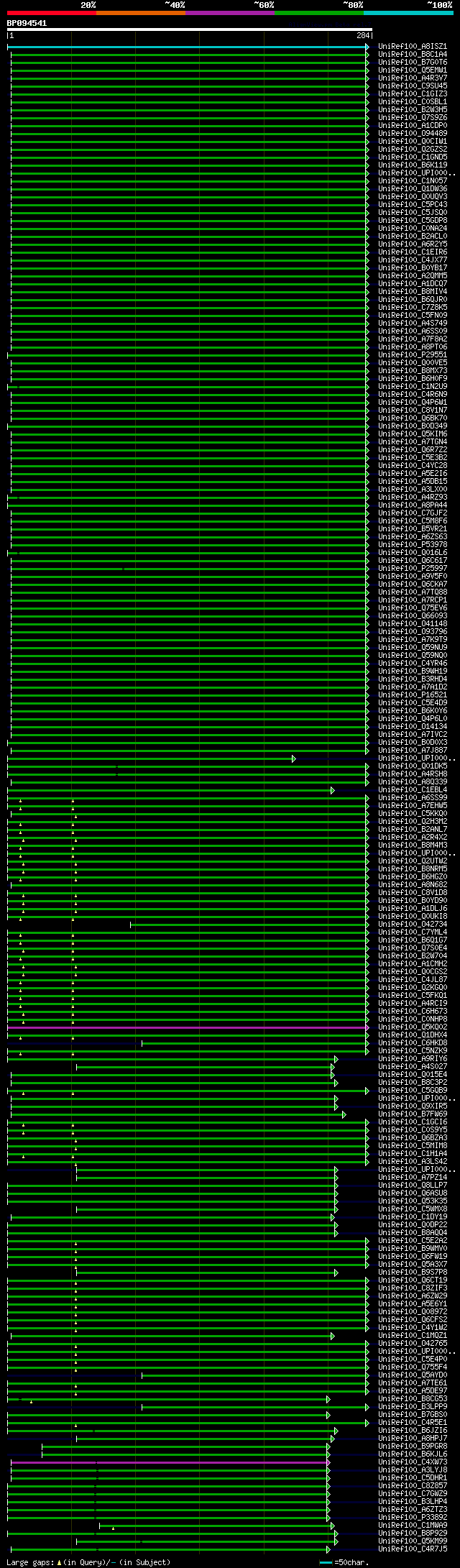
Task: Click the UniRef100_B6K119 entry
Action: pyautogui.click(x=413, y=165)
